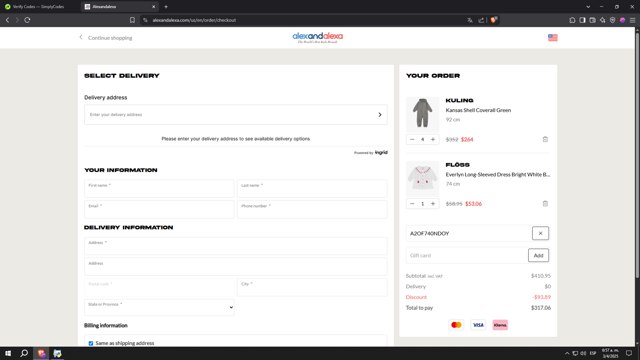The height and width of the screenshot is (360, 640).
Task: Close the Alexandalexa tab
Action: (x=153, y=7)
